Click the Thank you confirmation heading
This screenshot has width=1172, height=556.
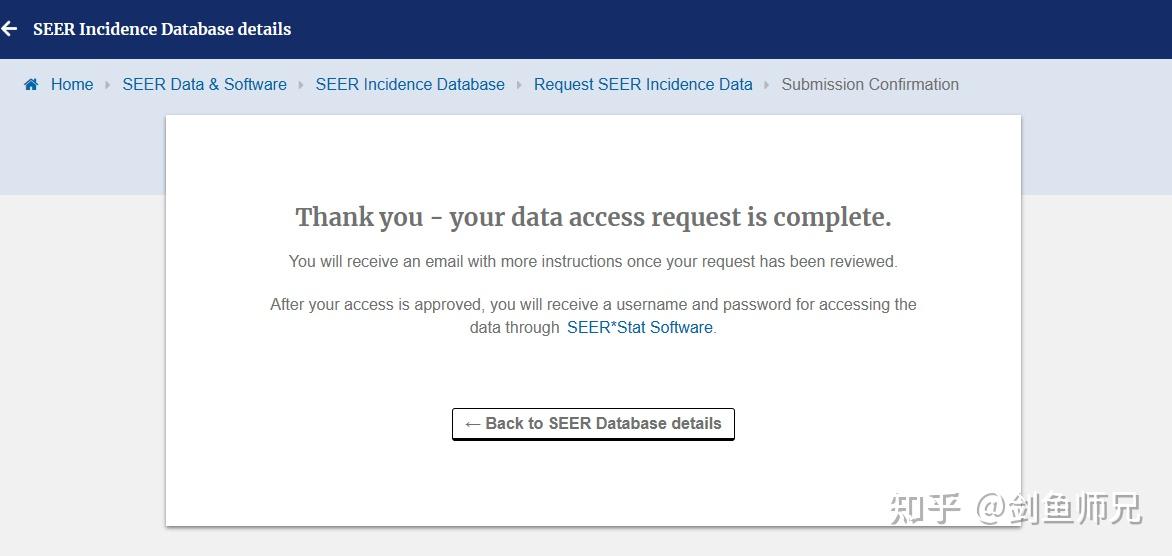593,217
